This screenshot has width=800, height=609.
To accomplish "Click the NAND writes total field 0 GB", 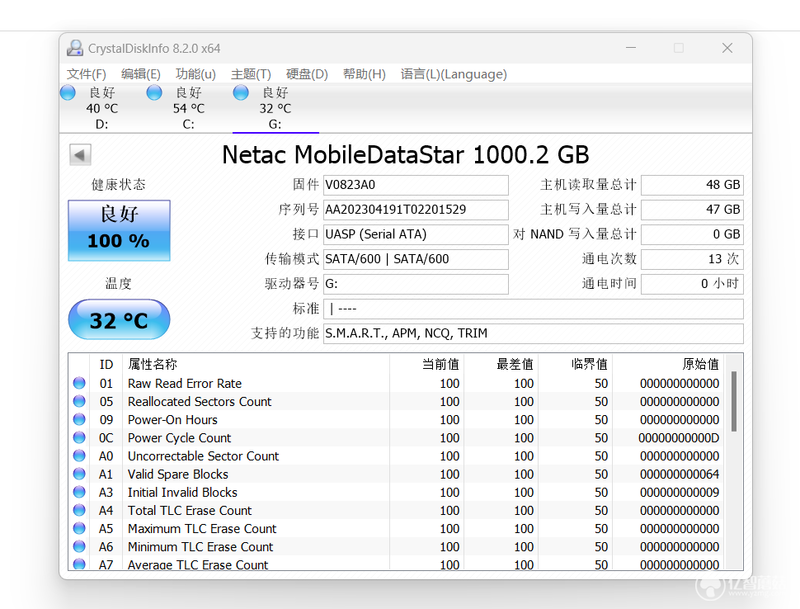I will click(692, 234).
